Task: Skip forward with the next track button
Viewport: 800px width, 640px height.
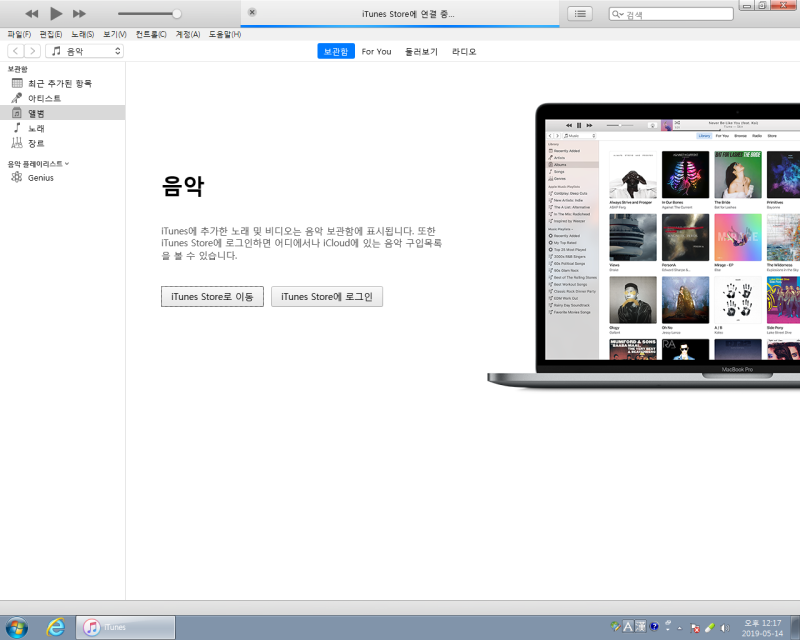Action: pyautogui.click(x=79, y=14)
